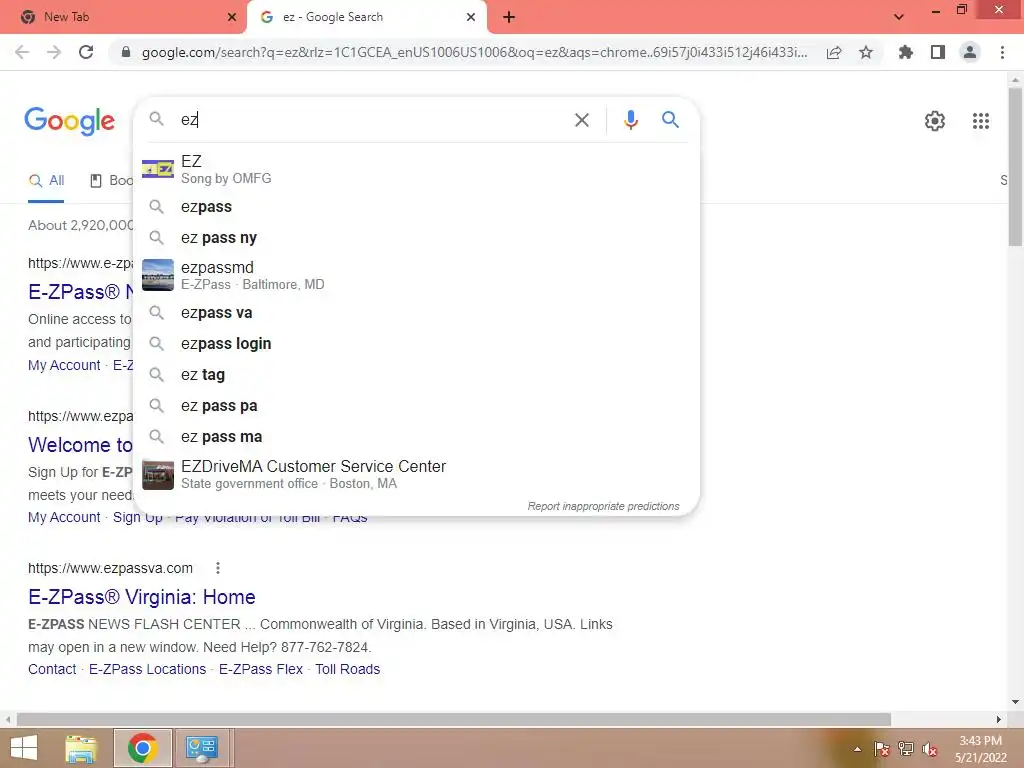Pick the ezpass va suggestion
Viewport: 1024px width, 768px height.
click(x=416, y=313)
